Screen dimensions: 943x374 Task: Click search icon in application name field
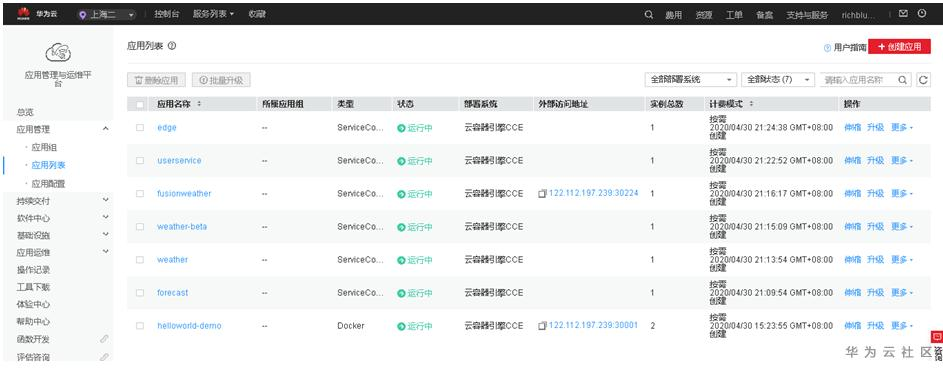pos(903,80)
